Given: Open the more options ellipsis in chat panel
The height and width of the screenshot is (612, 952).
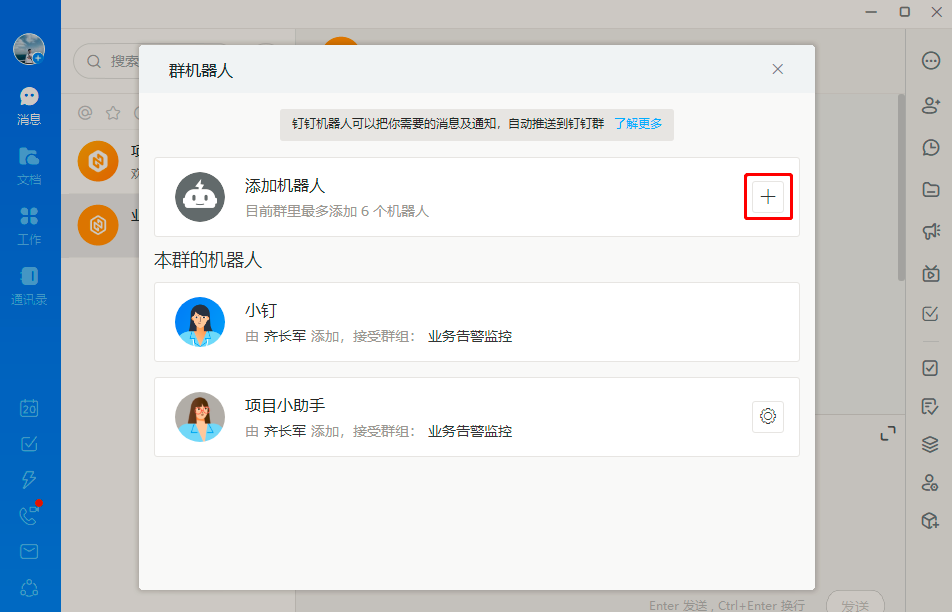Looking at the screenshot, I should [x=931, y=61].
